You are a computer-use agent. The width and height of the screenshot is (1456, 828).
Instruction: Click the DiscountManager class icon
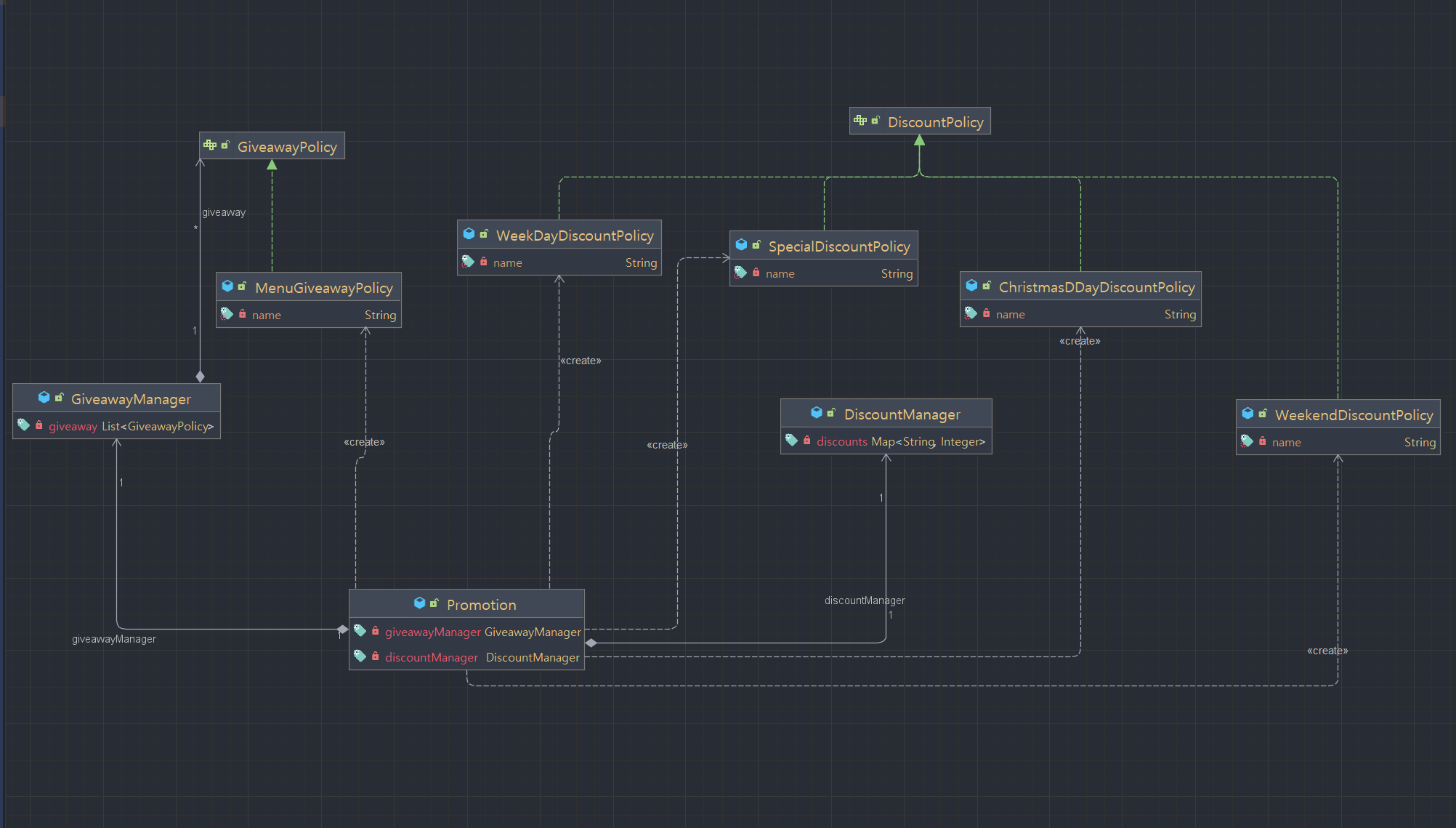(817, 413)
